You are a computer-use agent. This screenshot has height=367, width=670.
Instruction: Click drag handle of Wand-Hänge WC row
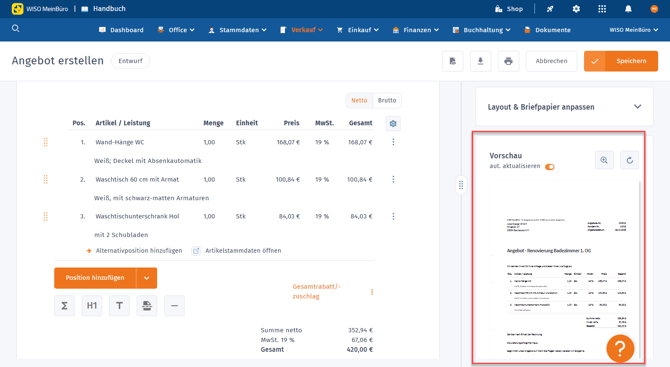tap(45, 142)
